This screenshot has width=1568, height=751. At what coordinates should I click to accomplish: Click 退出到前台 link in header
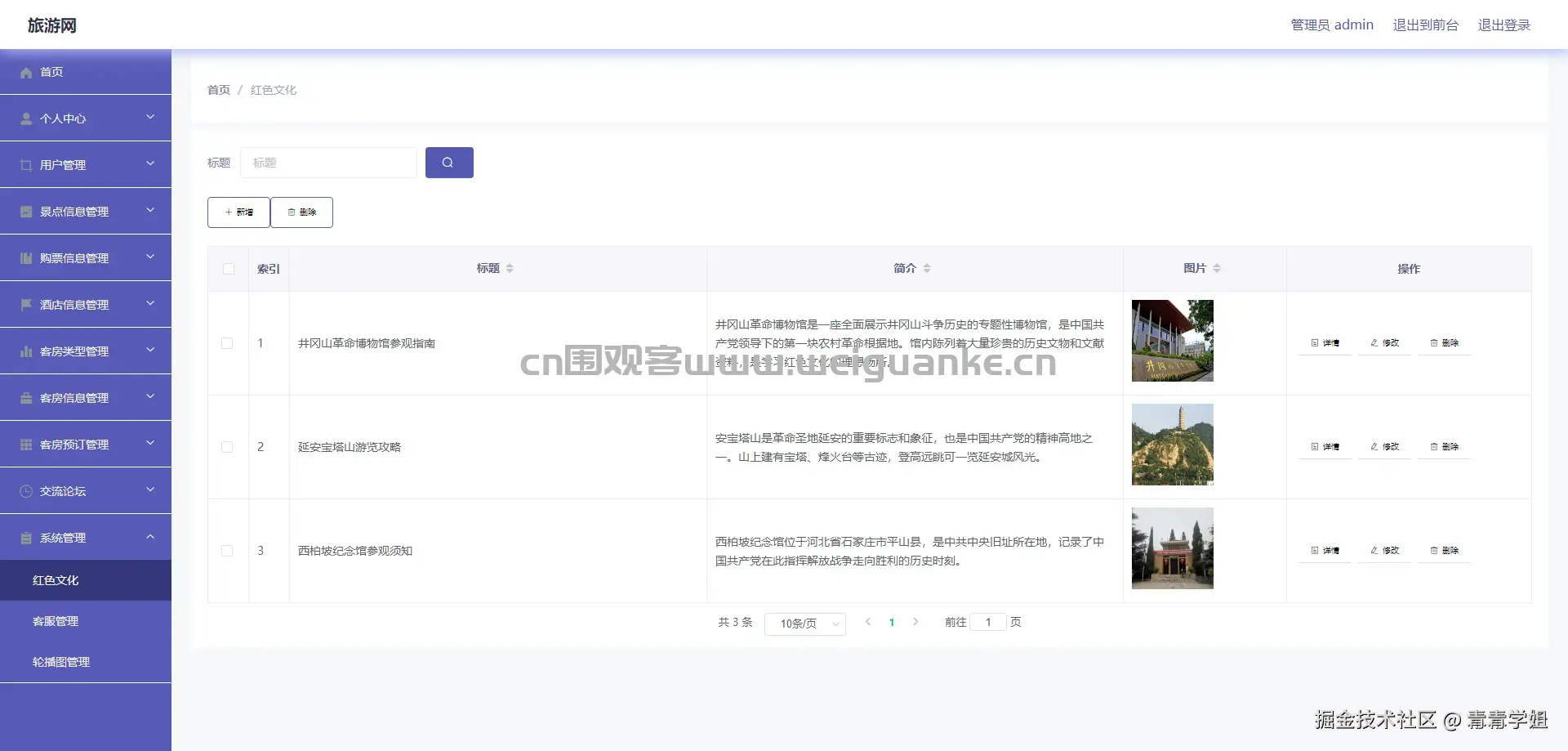coord(1426,25)
